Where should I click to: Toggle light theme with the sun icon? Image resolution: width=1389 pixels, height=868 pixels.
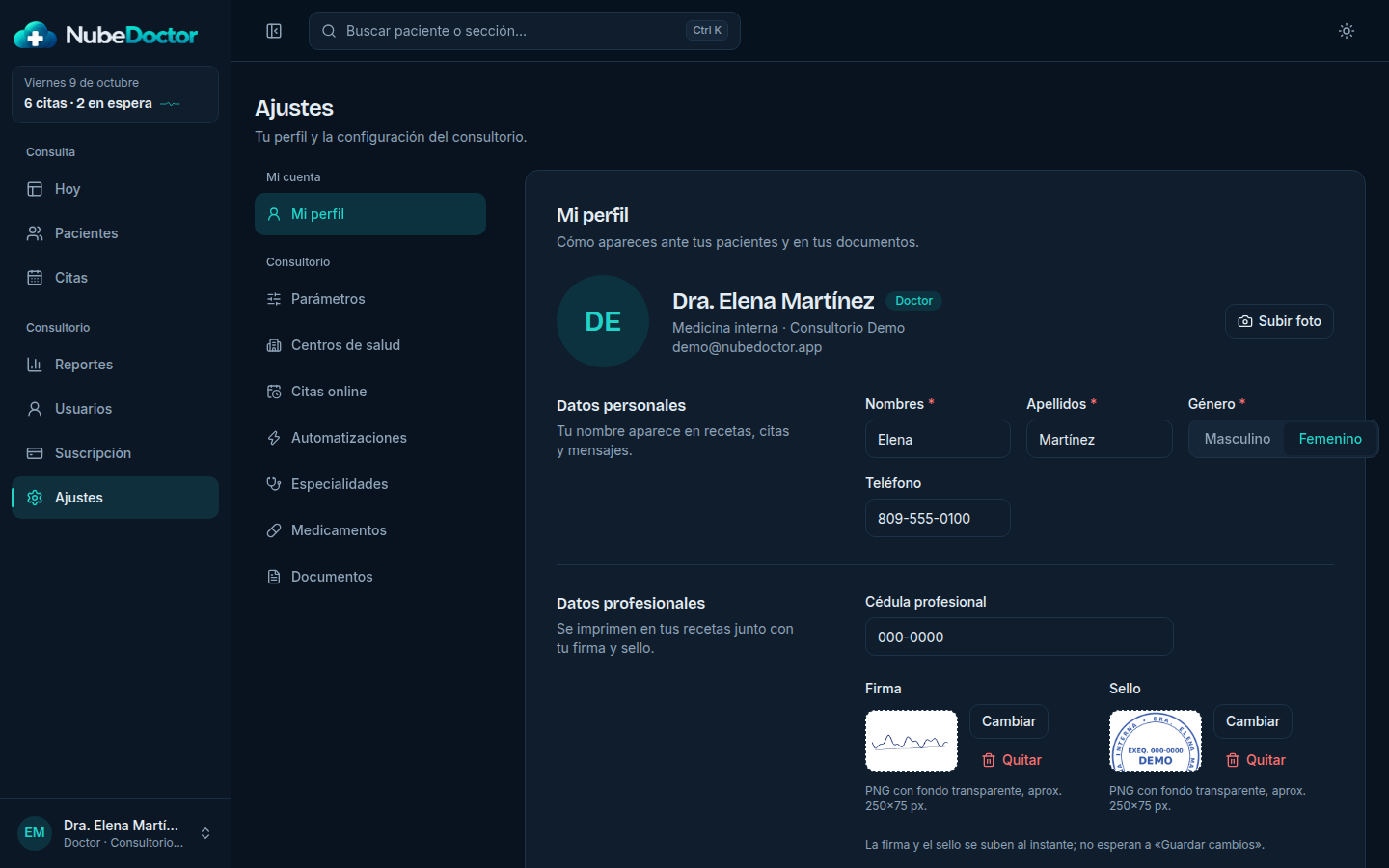pyautogui.click(x=1347, y=31)
